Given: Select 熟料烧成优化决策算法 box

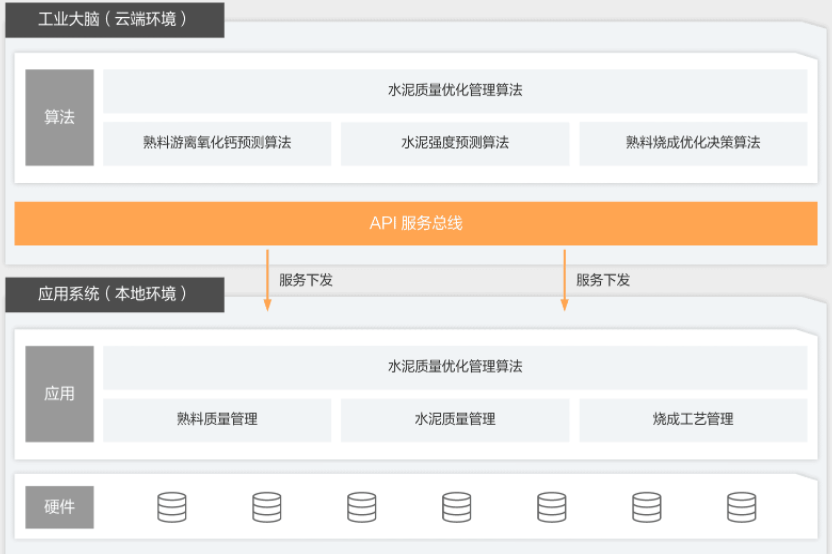Looking at the screenshot, I should click(x=693, y=143).
